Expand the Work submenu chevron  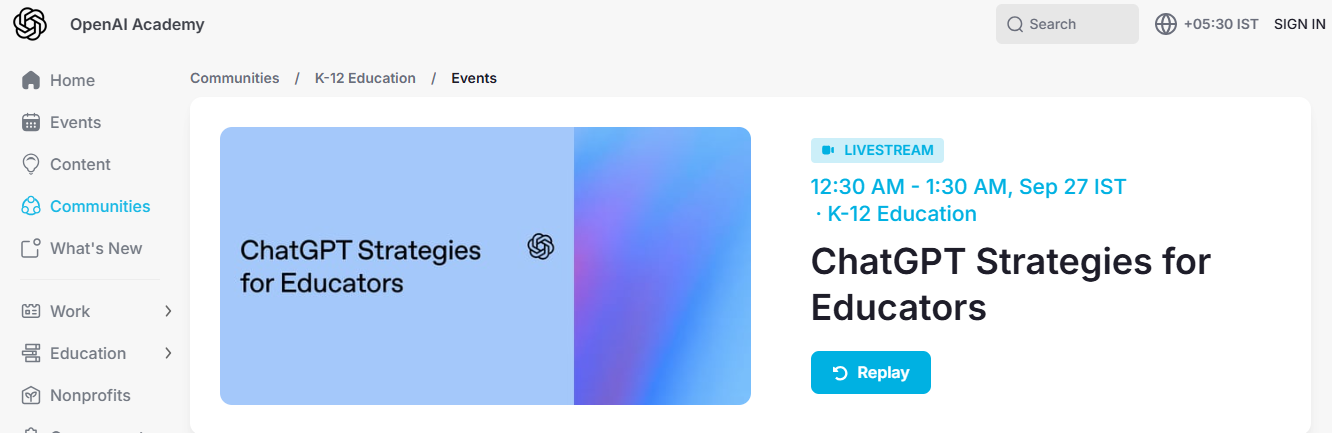point(168,311)
